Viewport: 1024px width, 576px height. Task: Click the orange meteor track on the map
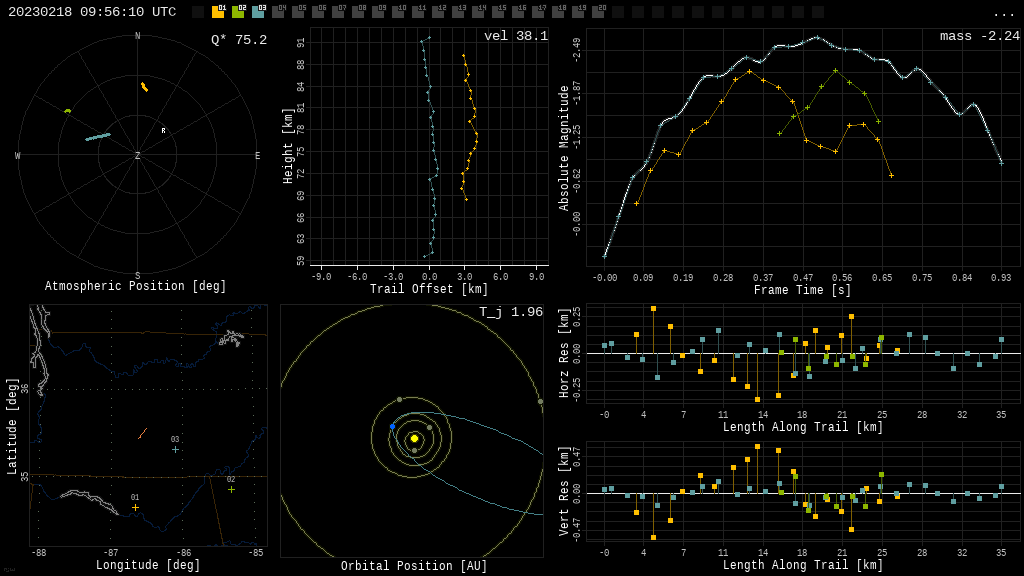pyautogui.click(x=143, y=433)
